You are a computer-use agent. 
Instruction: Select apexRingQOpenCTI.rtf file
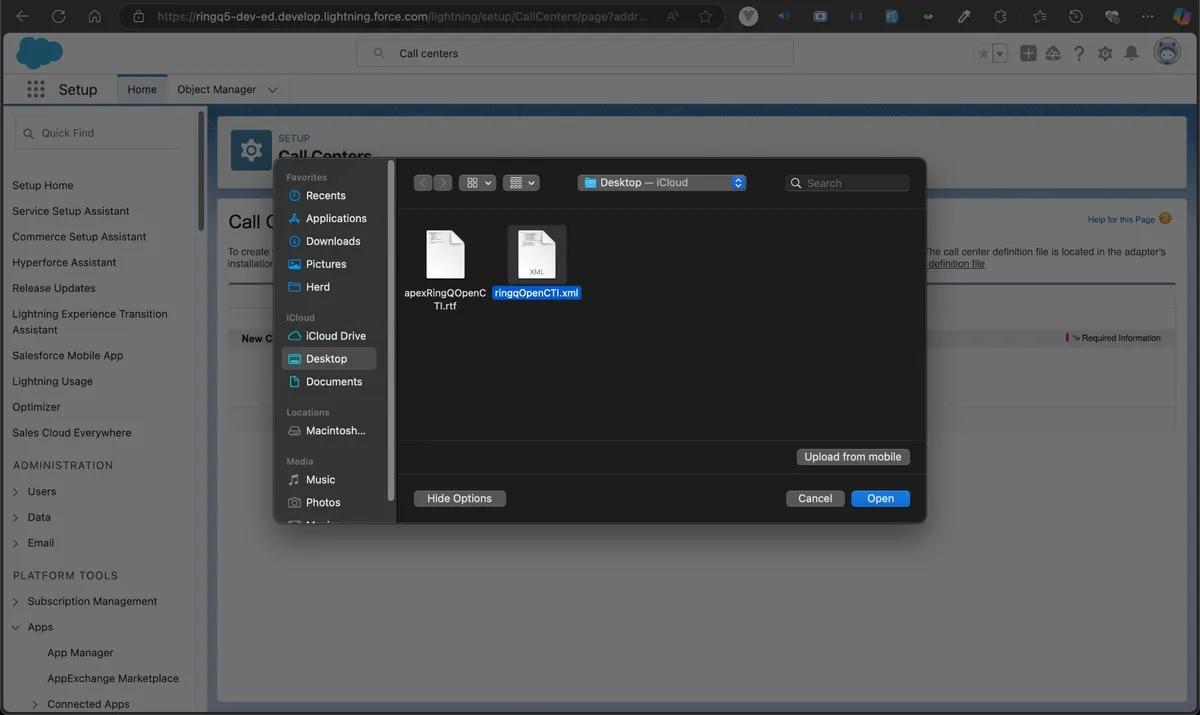445,270
